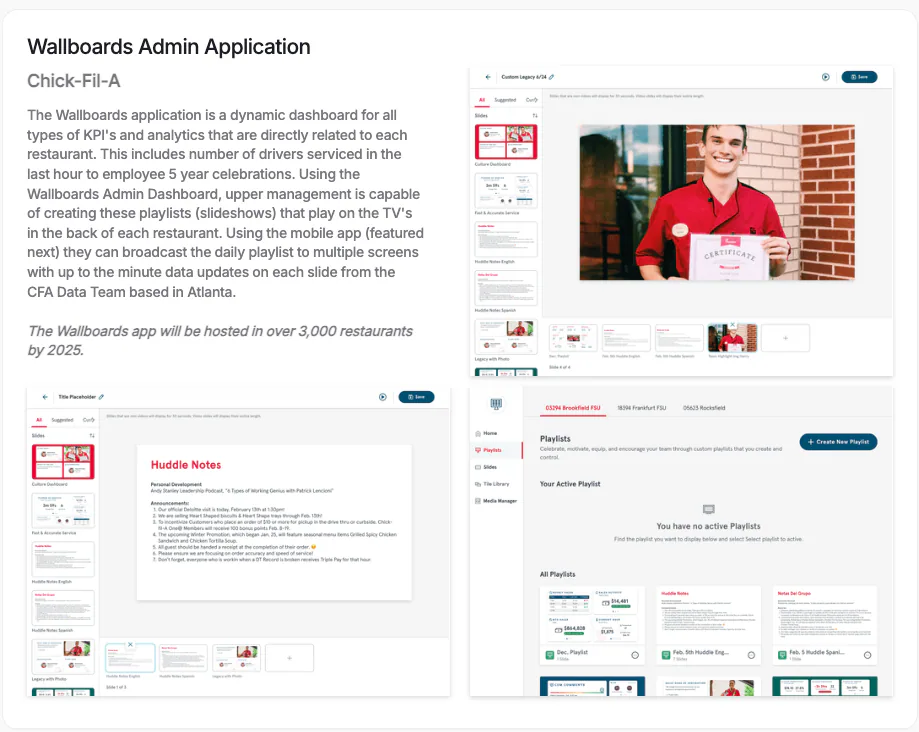The width and height of the screenshot is (919, 732).
Task: Preview playlist with play icon in Title Placeholder editor
Action: point(383,397)
